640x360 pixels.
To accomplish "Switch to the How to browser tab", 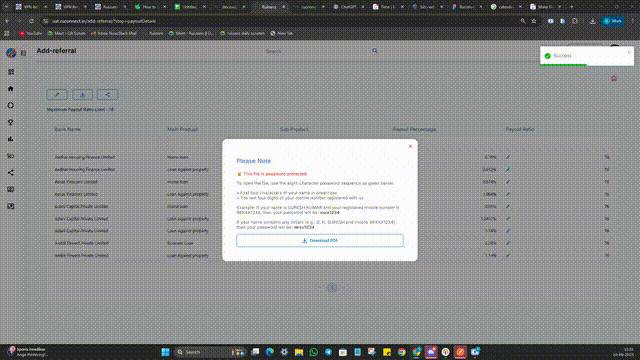I will tap(149, 7).
